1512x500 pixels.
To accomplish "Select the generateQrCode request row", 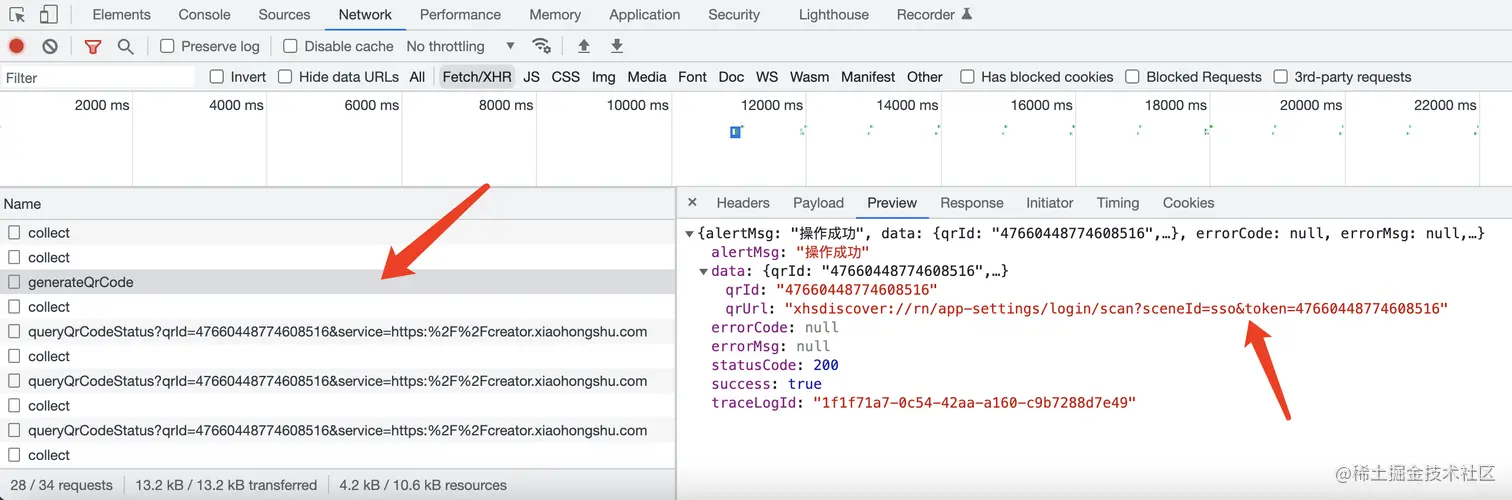I will (338, 282).
